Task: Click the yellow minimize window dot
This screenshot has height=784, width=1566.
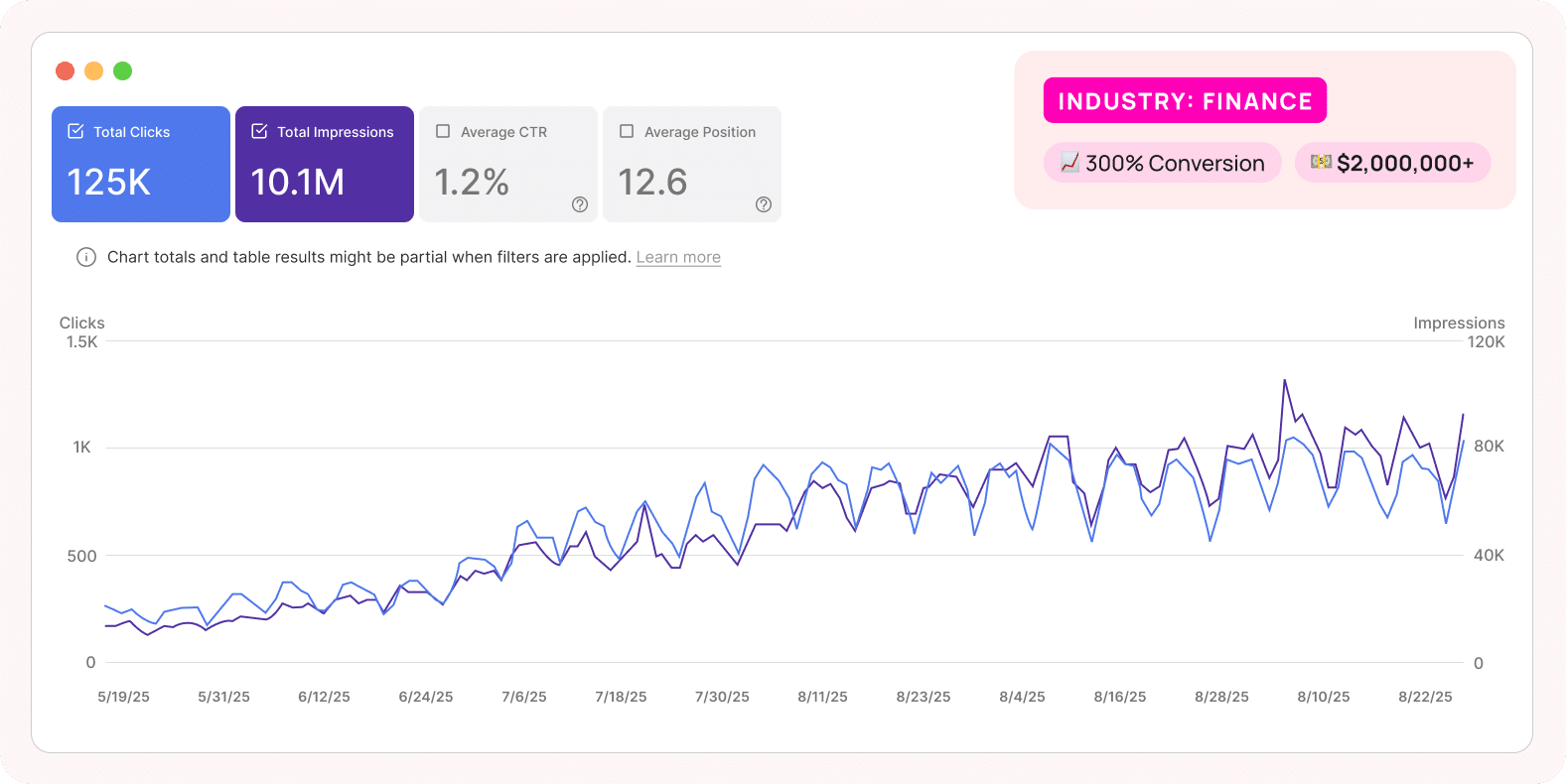Action: (x=94, y=70)
